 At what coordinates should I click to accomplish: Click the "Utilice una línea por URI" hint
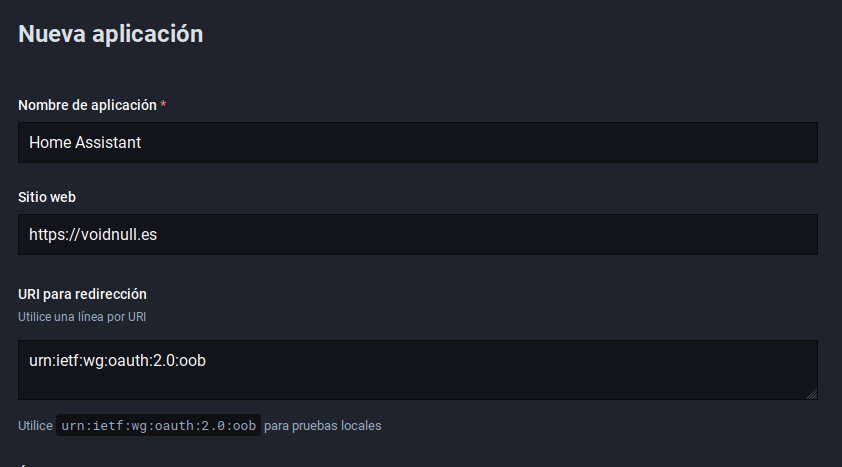pos(82,316)
